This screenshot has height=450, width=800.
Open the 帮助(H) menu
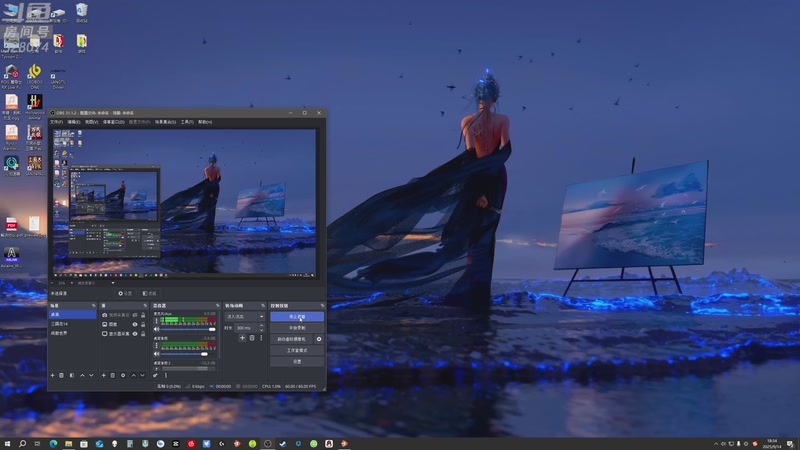tap(205, 122)
